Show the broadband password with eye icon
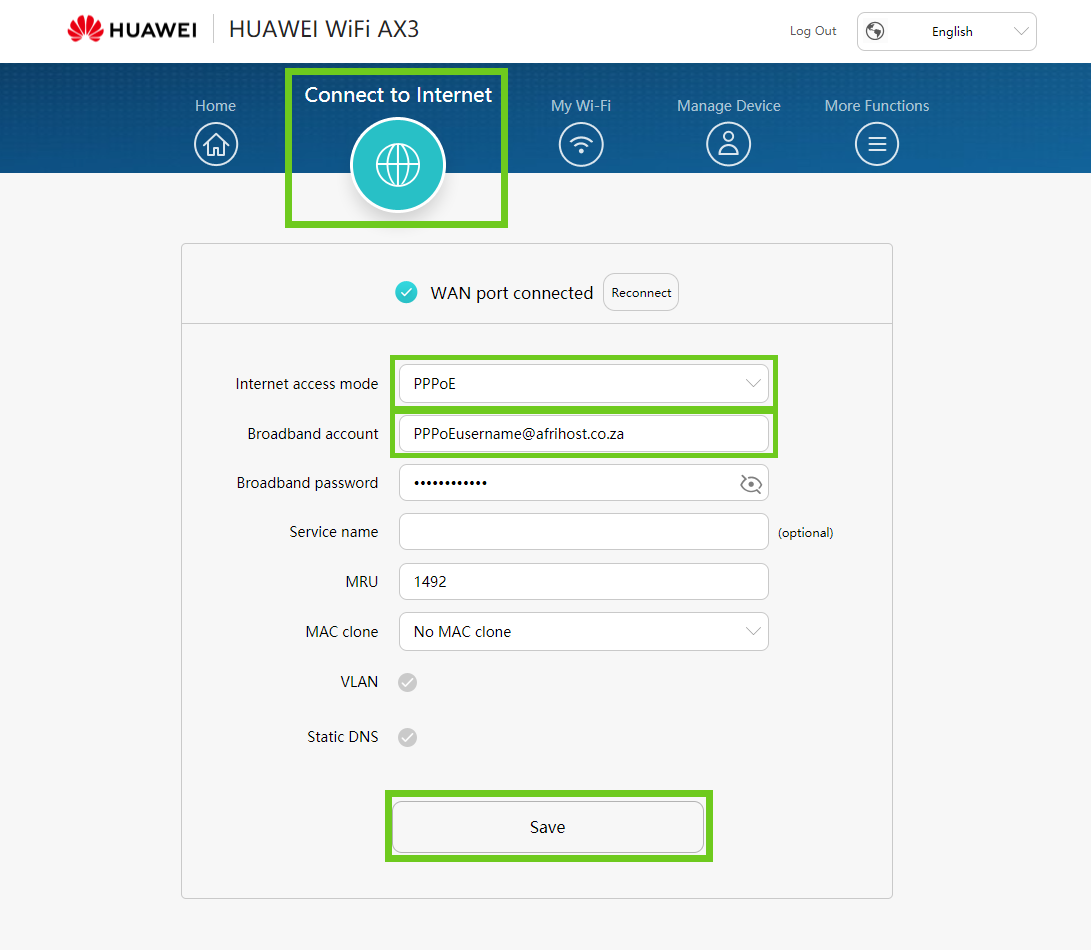Screen dimensions: 1091x950 pos(751,484)
